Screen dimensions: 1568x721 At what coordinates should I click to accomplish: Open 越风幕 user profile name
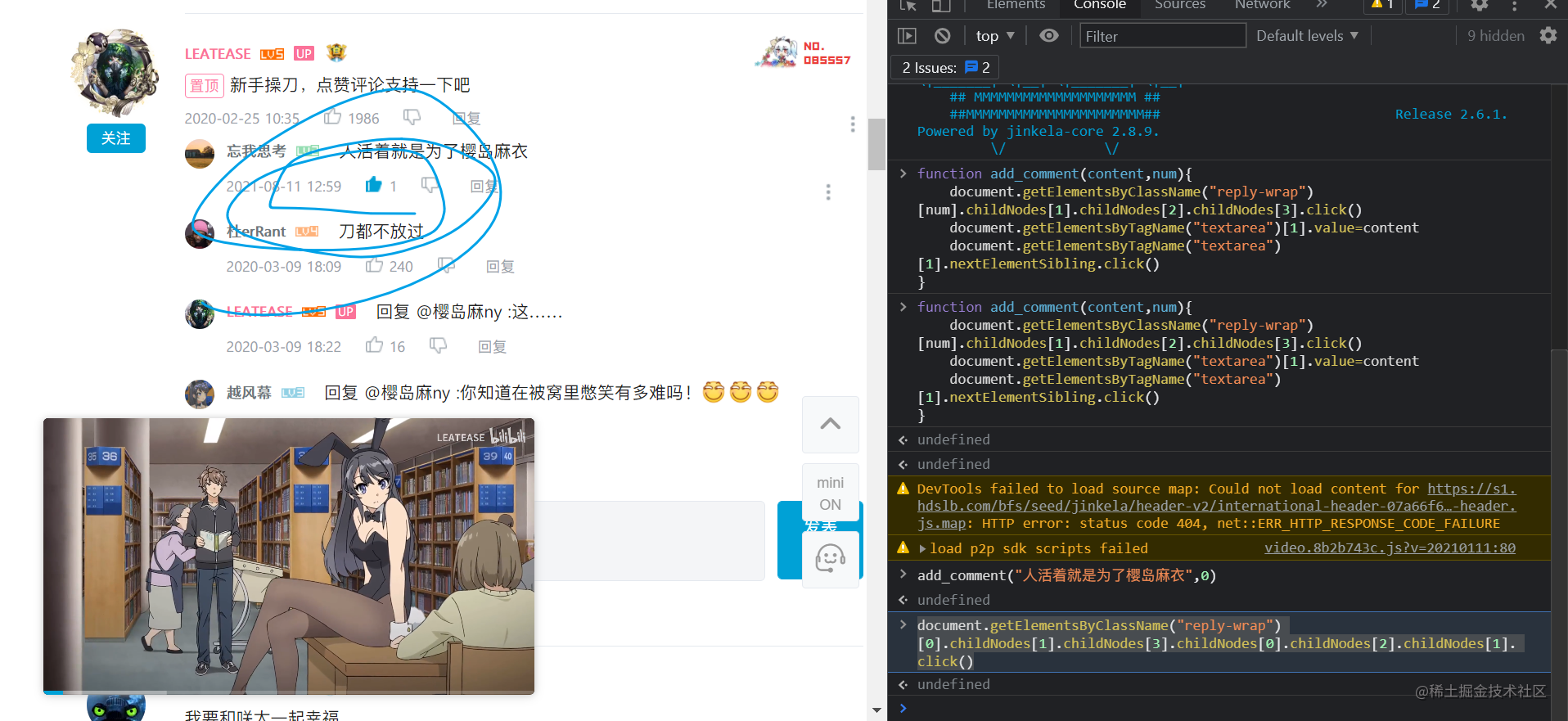[x=249, y=393]
